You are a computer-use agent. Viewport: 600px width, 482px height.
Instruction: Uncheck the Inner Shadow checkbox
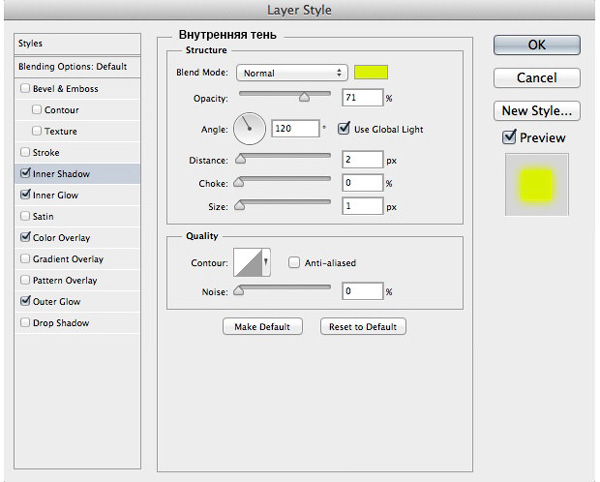25,173
